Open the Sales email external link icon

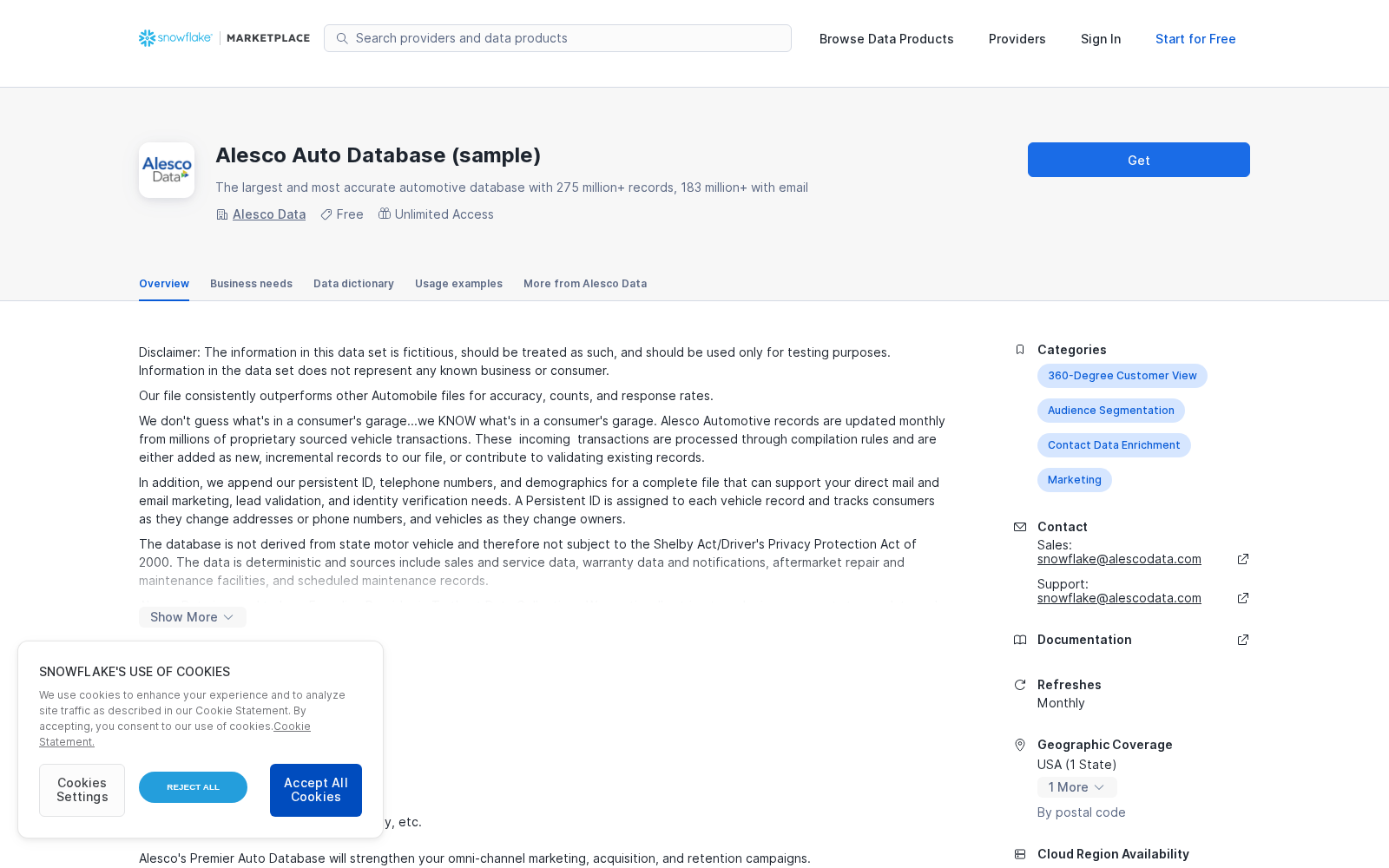pyautogui.click(x=1243, y=559)
